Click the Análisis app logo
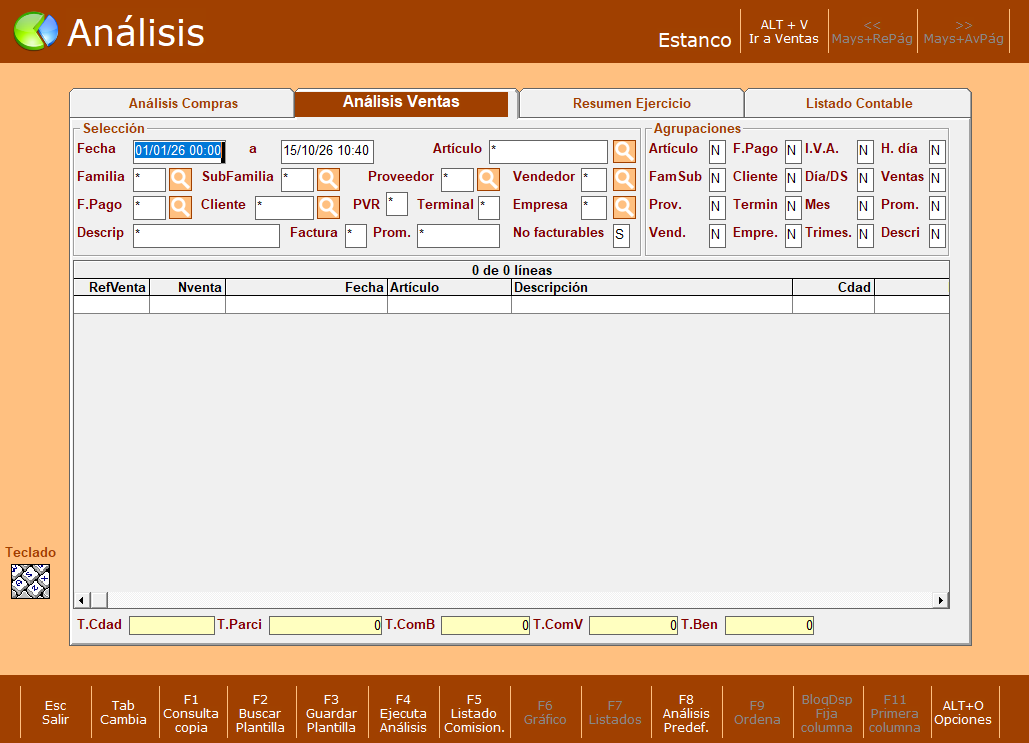Image resolution: width=1029 pixels, height=743 pixels. (x=35, y=32)
